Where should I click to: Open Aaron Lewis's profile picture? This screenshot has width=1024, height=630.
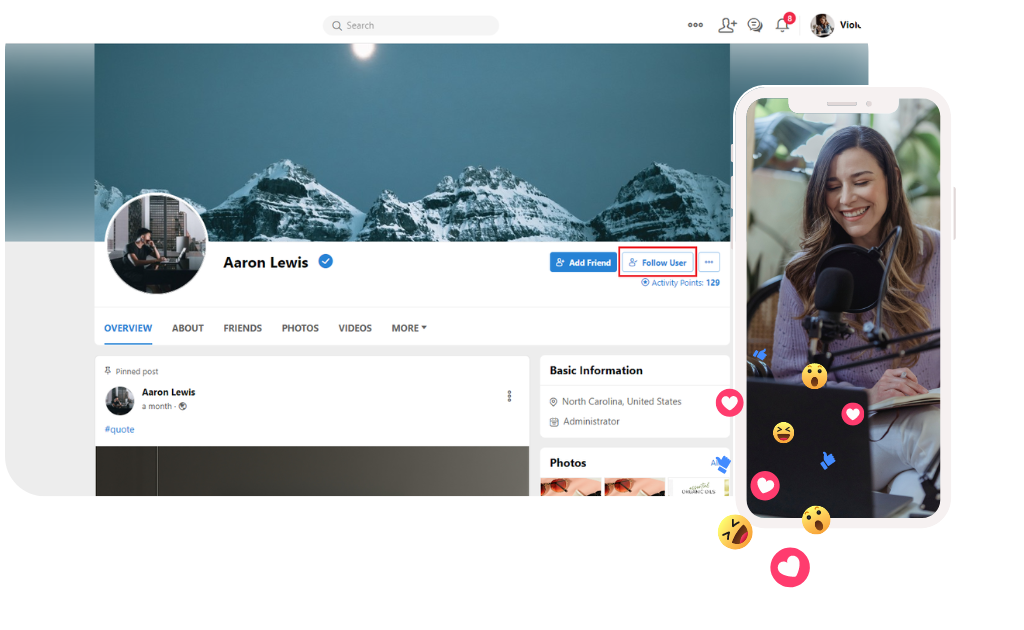point(157,243)
